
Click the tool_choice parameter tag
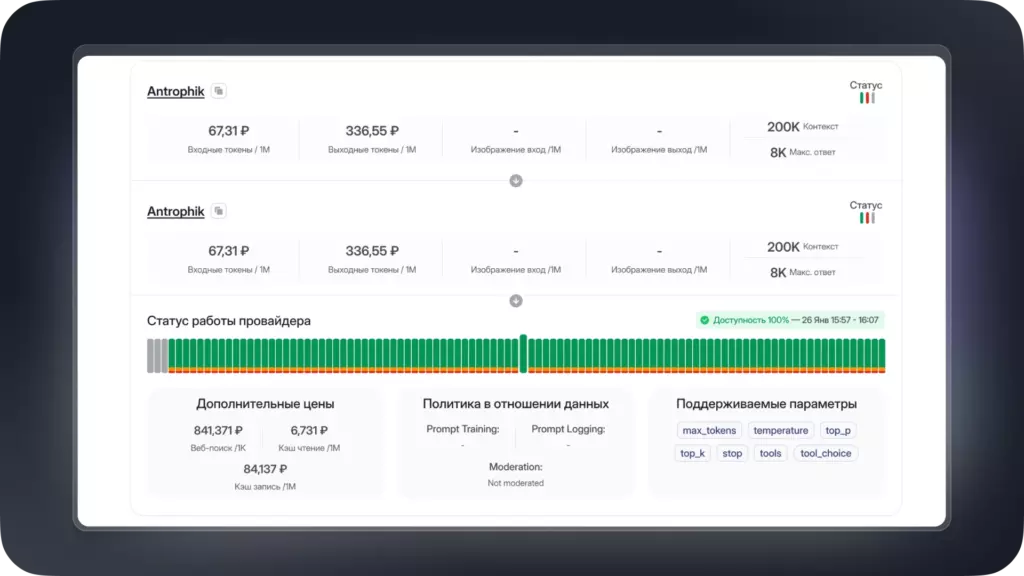(x=825, y=453)
